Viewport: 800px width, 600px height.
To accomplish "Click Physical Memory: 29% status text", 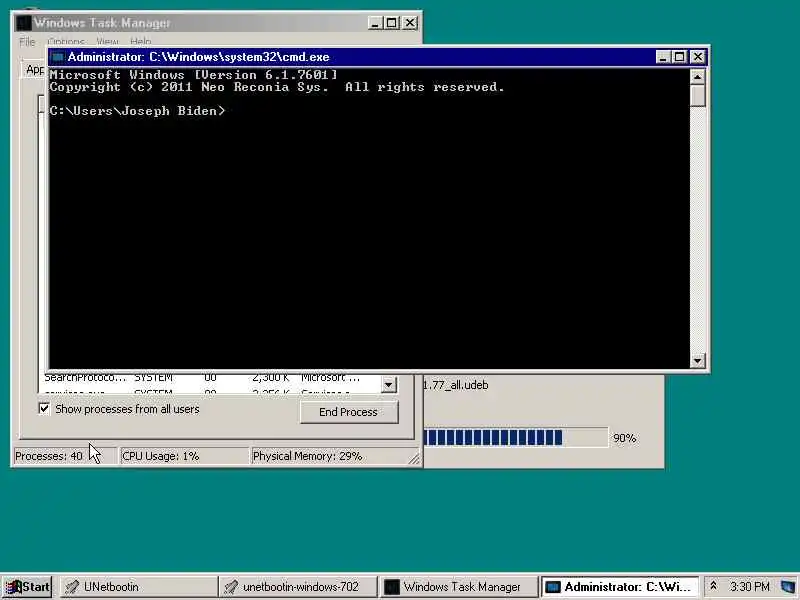I will [307, 456].
